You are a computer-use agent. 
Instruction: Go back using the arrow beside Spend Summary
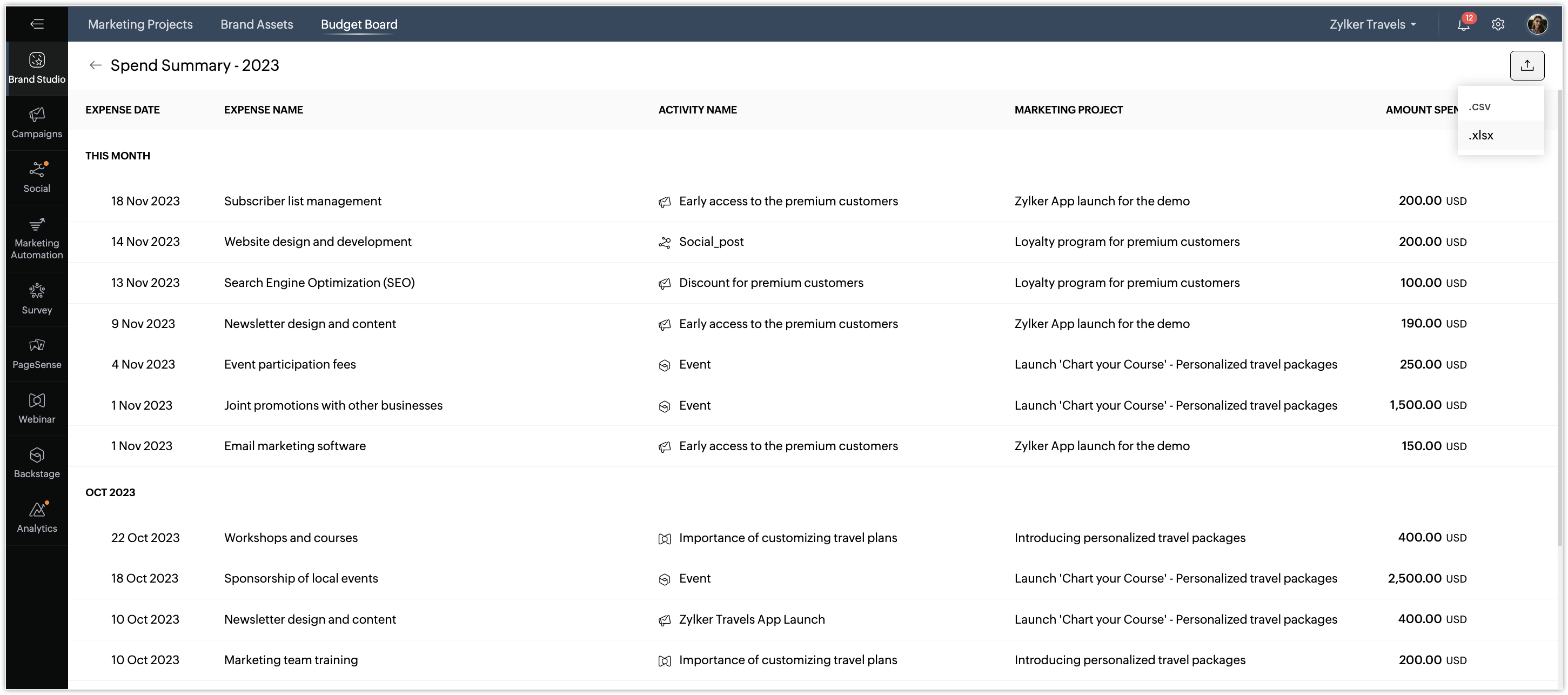tap(95, 65)
